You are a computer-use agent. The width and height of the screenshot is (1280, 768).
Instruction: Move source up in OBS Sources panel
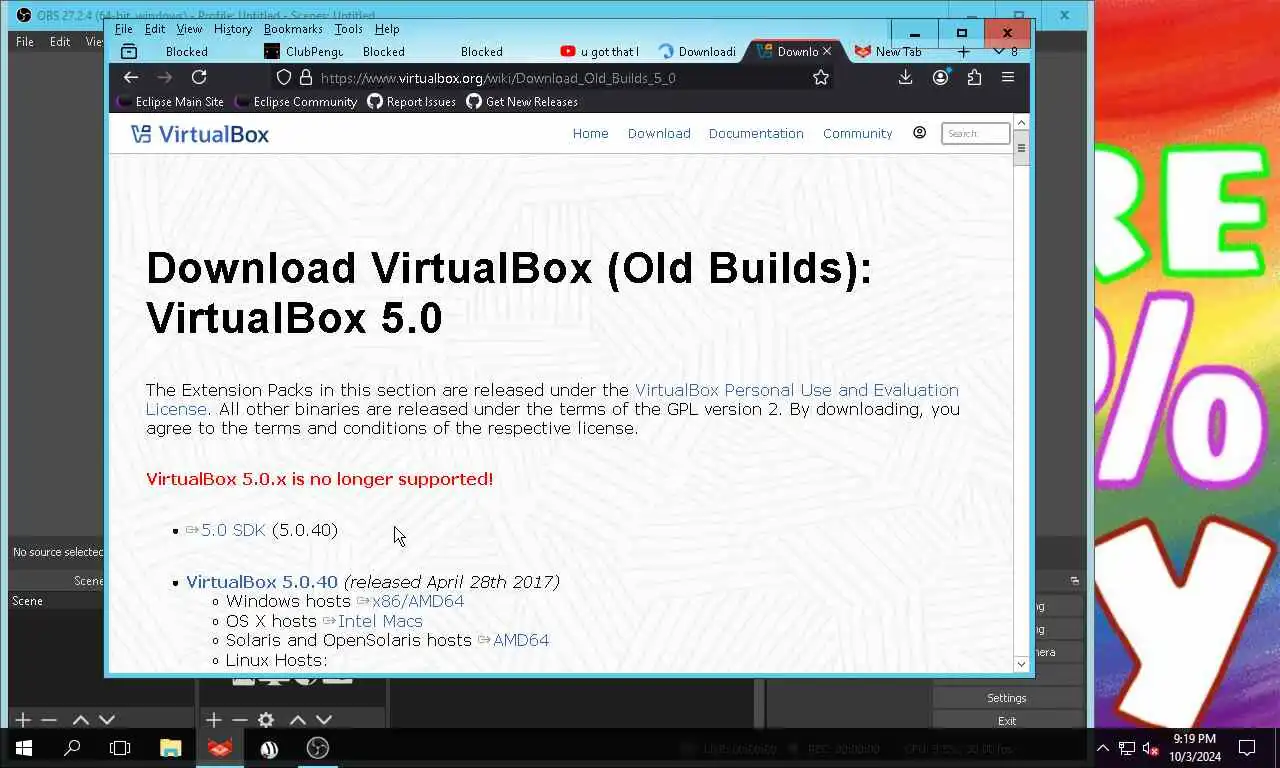[298, 720]
